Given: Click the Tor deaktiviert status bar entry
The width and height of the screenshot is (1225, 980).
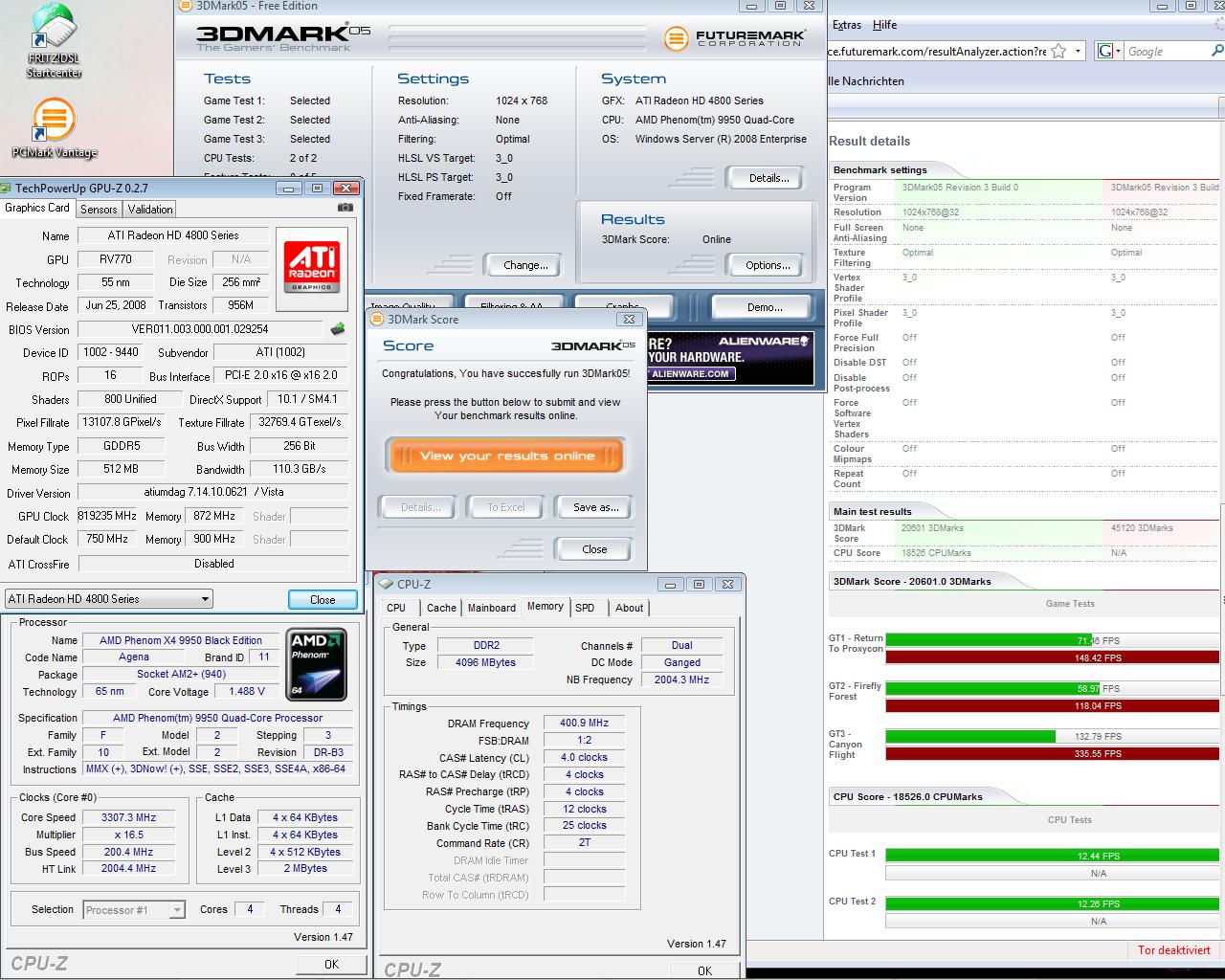Looking at the screenshot, I should 1174,950.
